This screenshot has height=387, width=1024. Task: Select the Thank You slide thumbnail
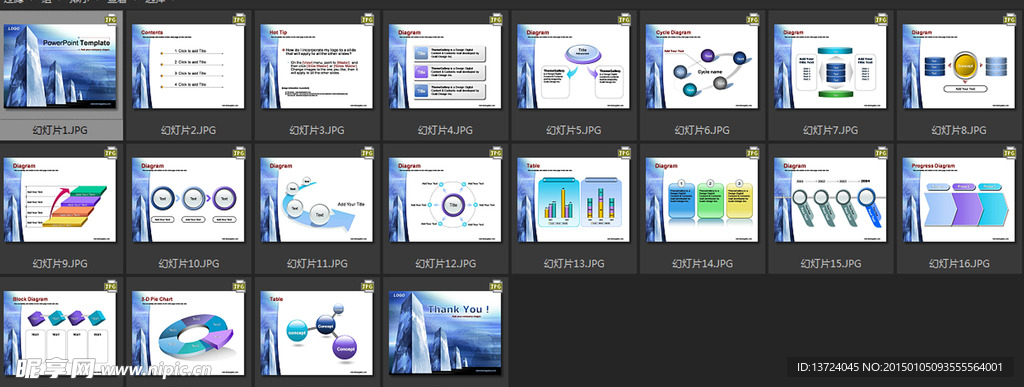[445, 332]
